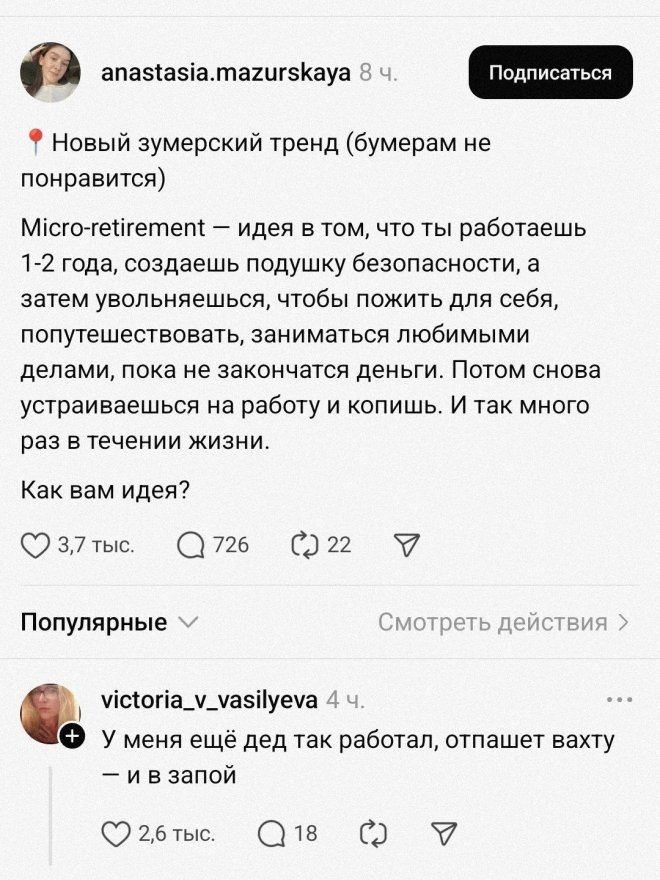Click the 726 replies count

231,544
